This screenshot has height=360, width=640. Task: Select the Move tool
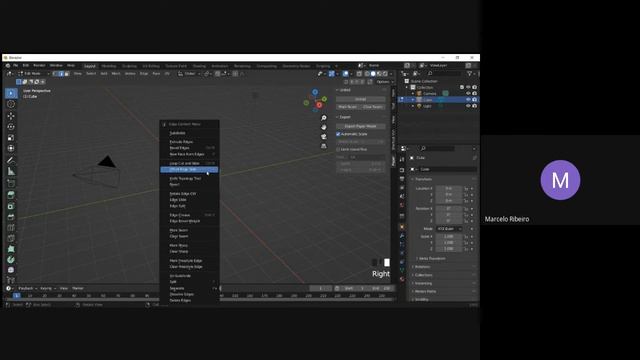11,116
